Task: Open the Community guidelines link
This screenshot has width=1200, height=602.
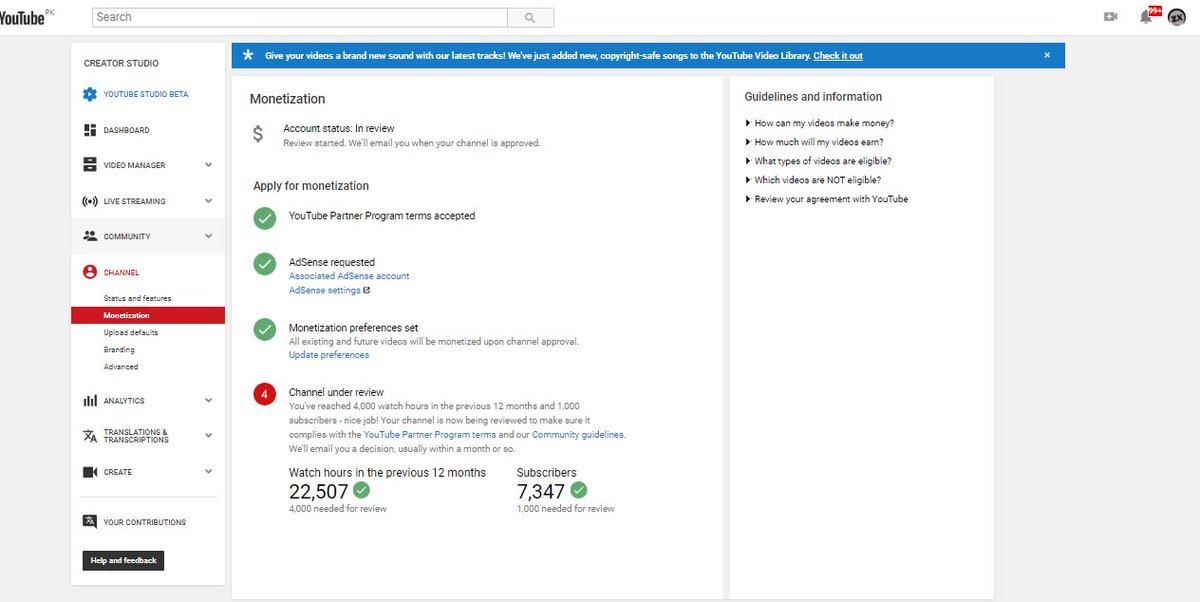Action: tap(578, 435)
